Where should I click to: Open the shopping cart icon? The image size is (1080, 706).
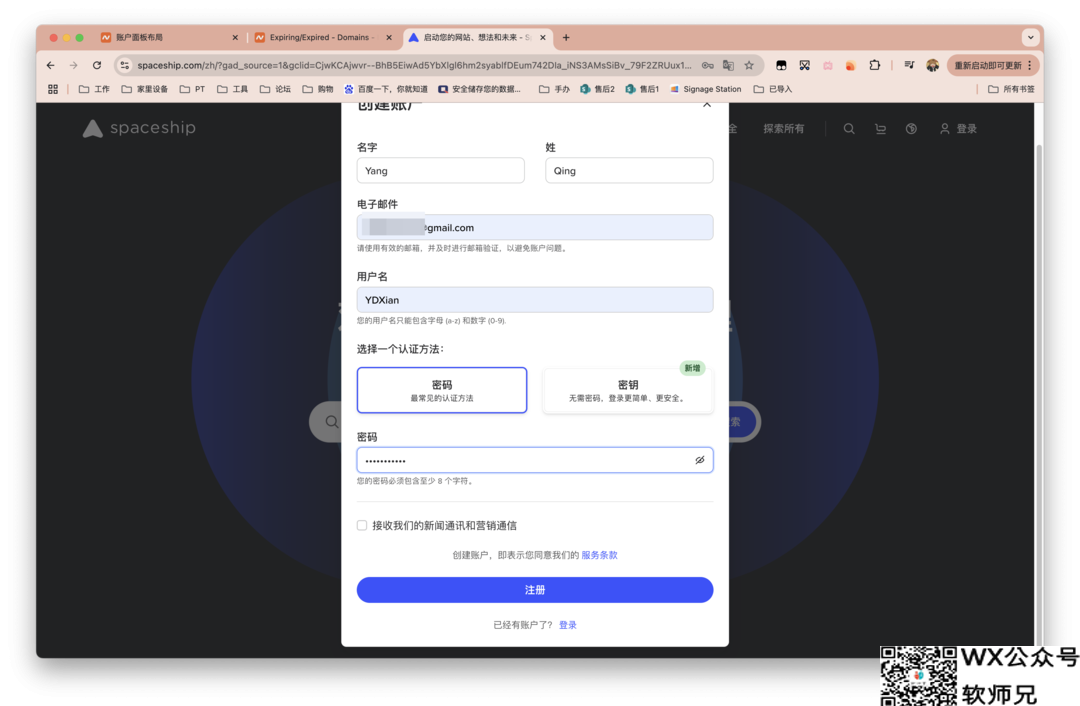pos(880,129)
